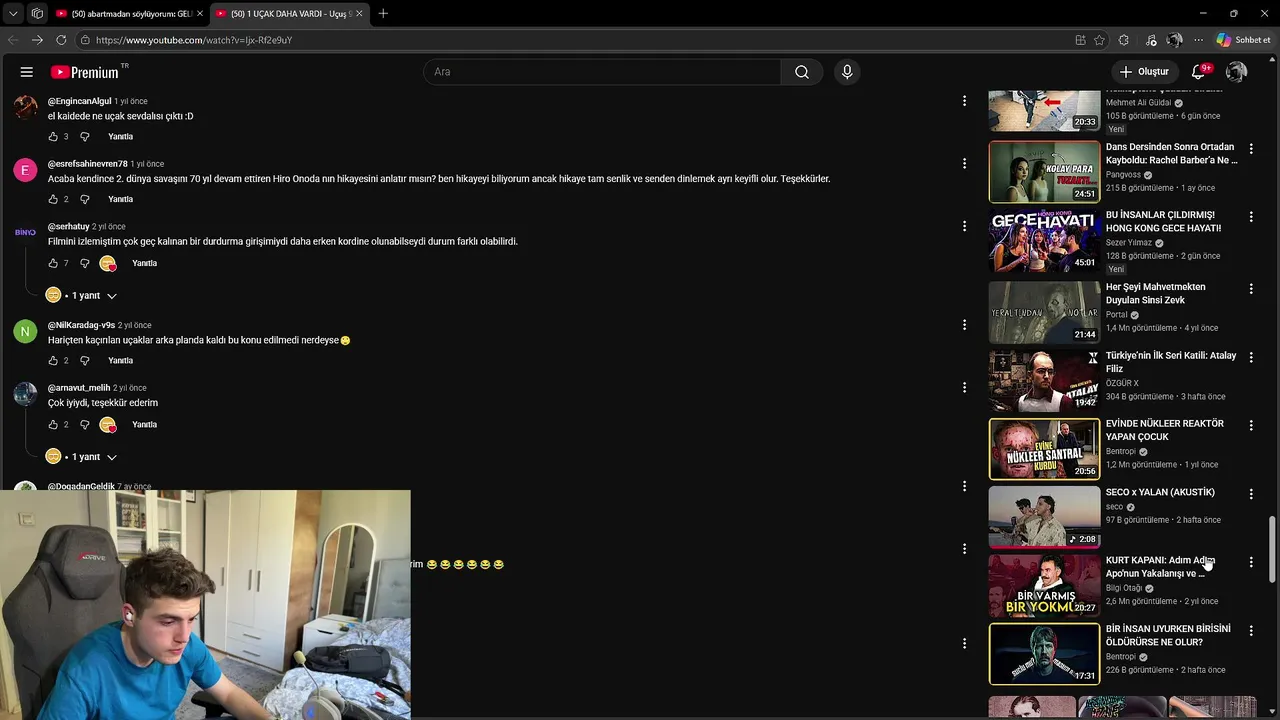Open more options for KURT KAPANI video
The height and width of the screenshot is (720, 1280).
click(x=1251, y=562)
